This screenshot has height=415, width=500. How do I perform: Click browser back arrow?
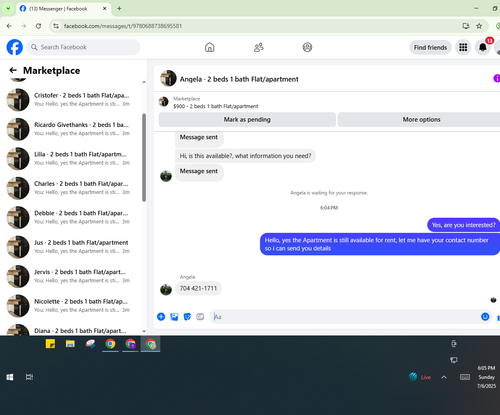pyautogui.click(x=9, y=26)
